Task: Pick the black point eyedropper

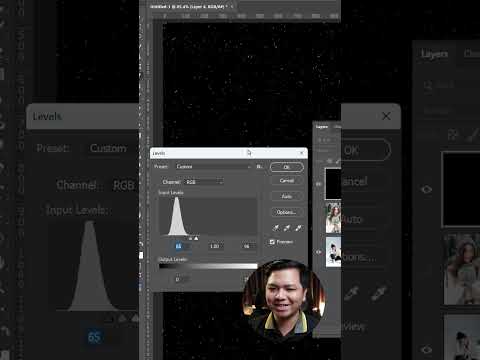Action: coord(276,228)
